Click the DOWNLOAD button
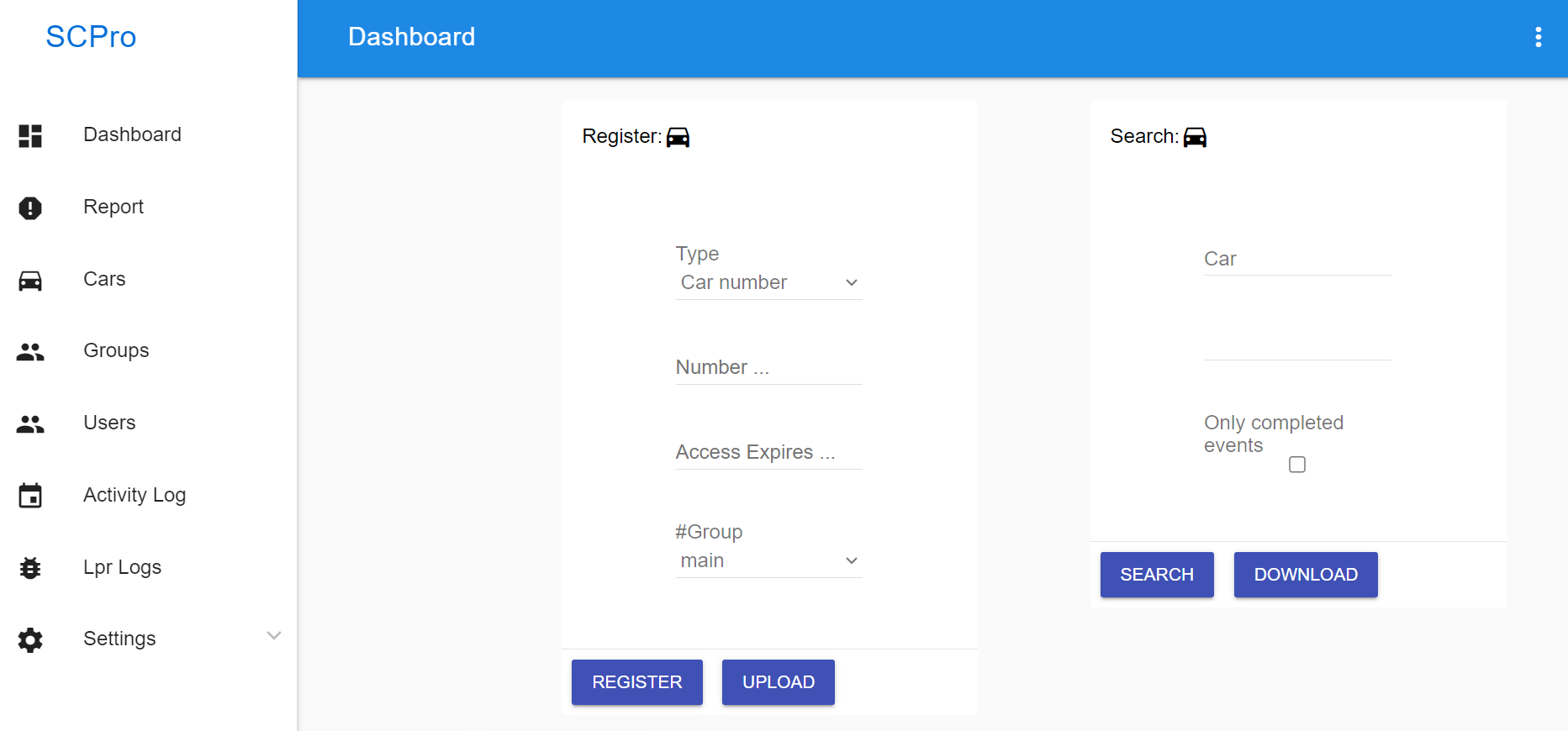This screenshot has width=1568, height=731. 1306,575
